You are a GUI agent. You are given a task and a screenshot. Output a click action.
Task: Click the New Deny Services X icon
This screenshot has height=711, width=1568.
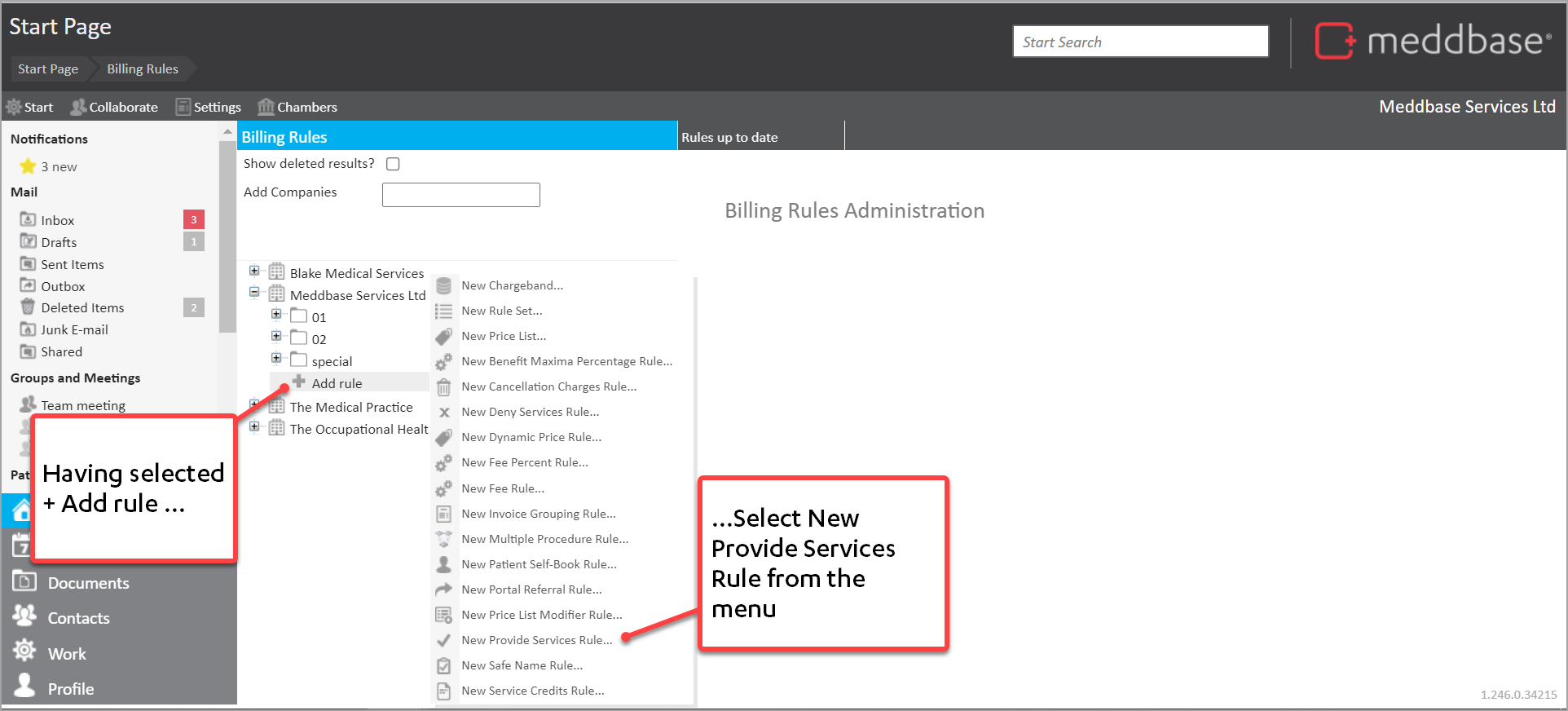pos(444,413)
